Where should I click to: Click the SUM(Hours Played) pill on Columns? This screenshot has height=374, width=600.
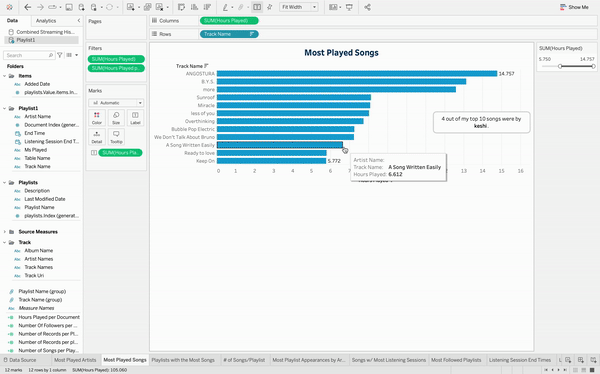point(229,21)
